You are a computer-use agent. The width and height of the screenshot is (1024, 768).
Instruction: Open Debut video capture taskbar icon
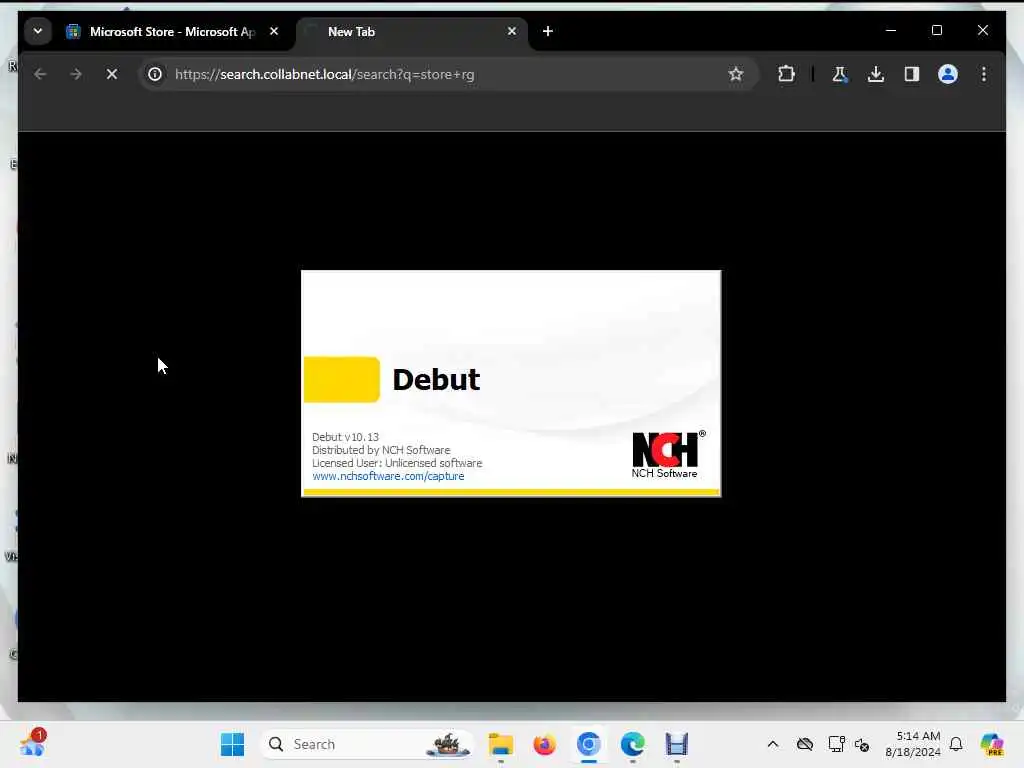click(677, 744)
